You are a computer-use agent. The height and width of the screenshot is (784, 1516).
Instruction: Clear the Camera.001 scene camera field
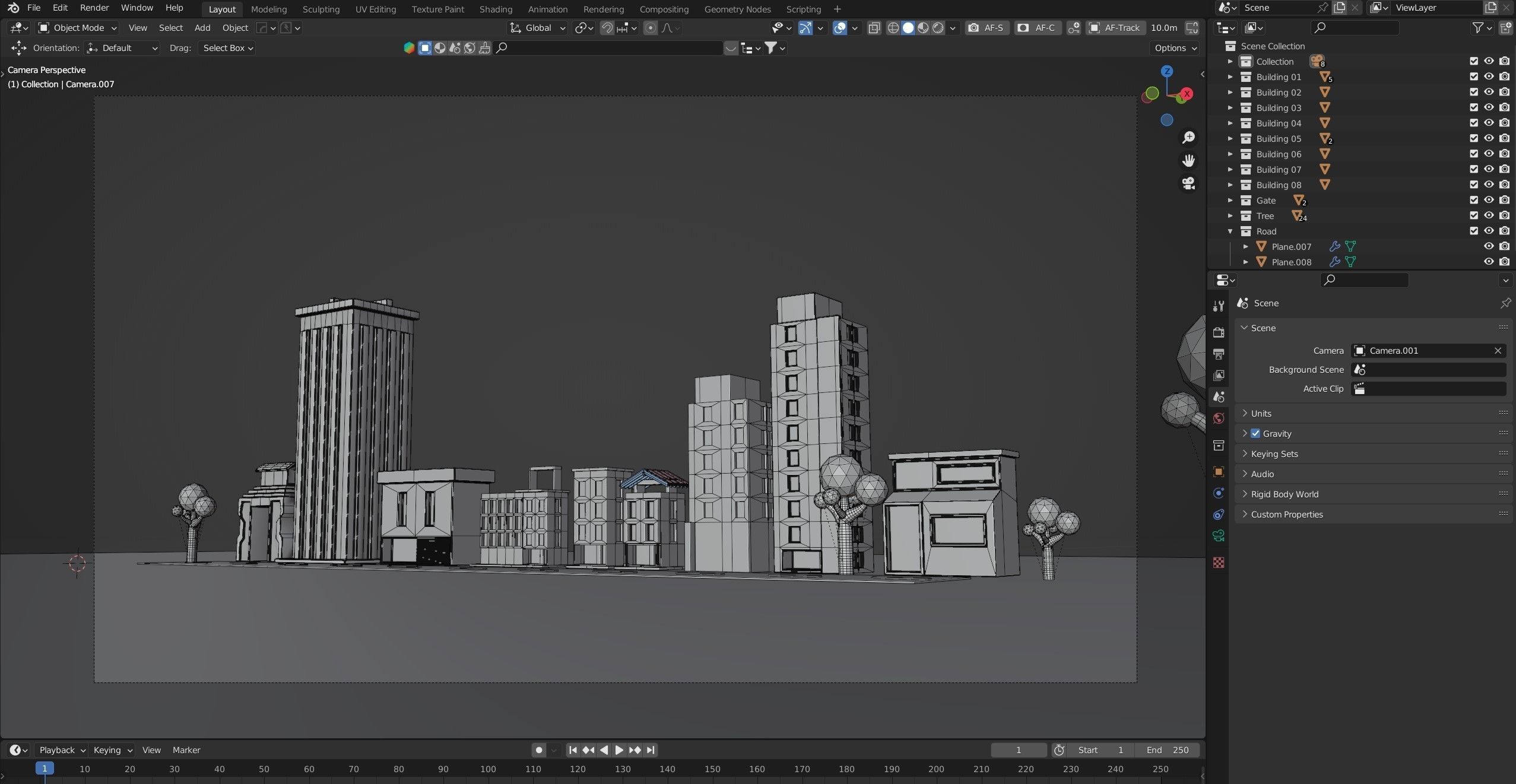(x=1498, y=351)
